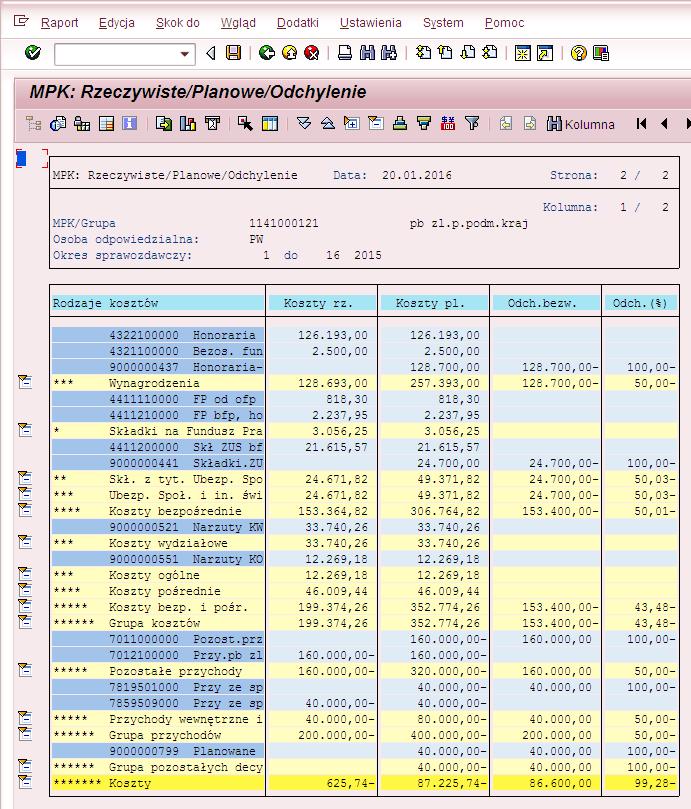This screenshot has height=809, width=691.
Task: Click the Odch.bezw. column header
Action: (545, 303)
